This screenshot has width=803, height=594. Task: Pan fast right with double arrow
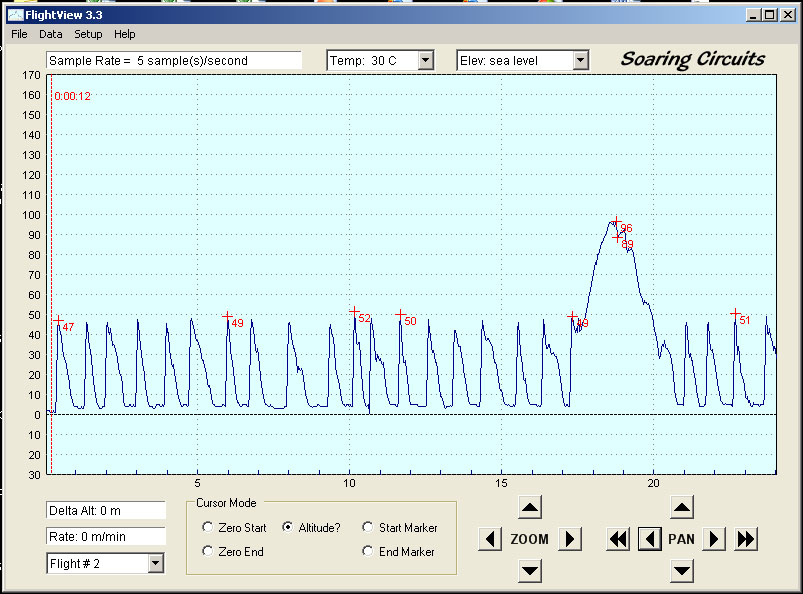(746, 539)
